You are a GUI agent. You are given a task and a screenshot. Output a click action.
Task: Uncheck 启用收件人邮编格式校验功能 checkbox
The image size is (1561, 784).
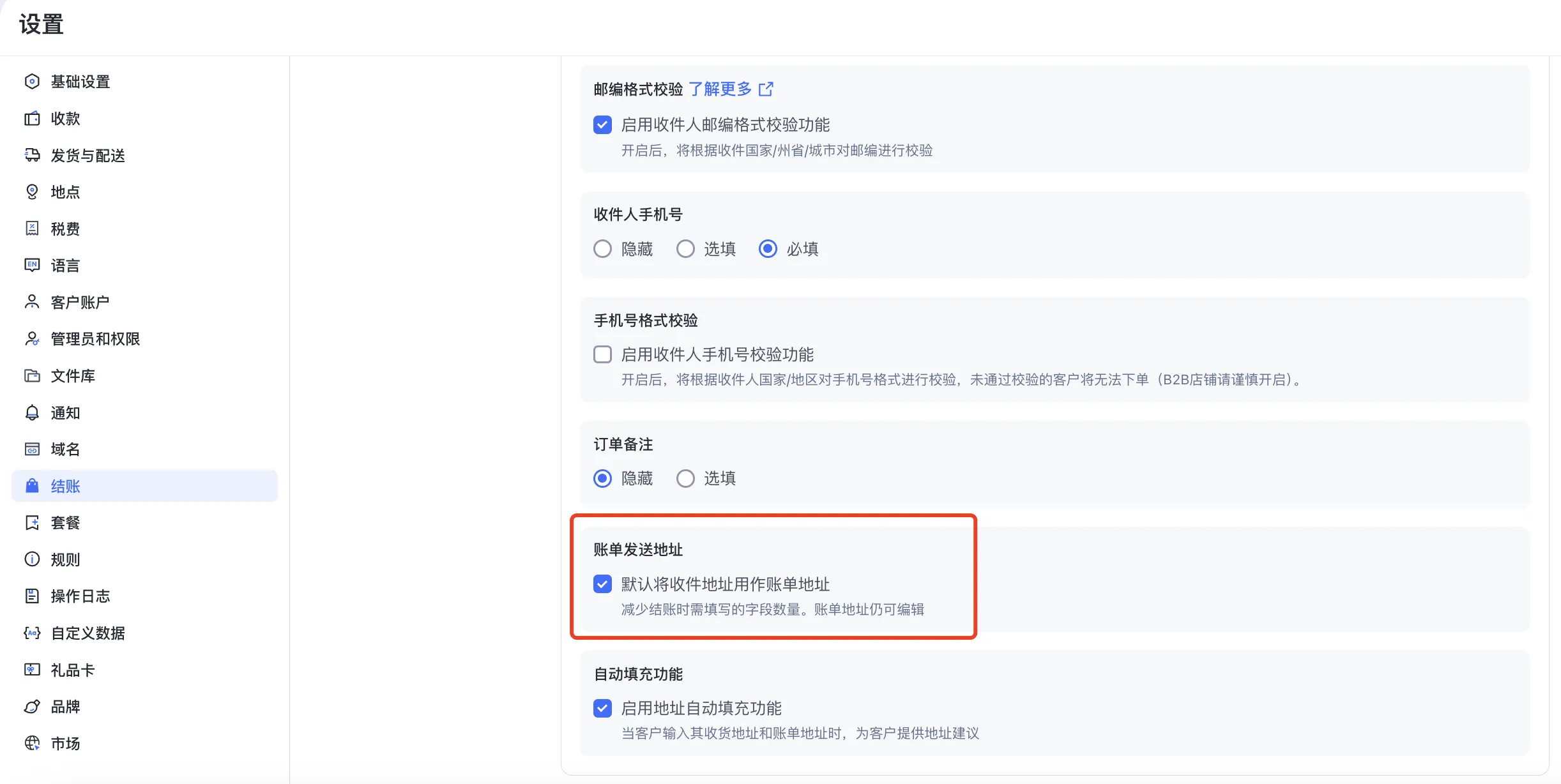click(x=602, y=124)
